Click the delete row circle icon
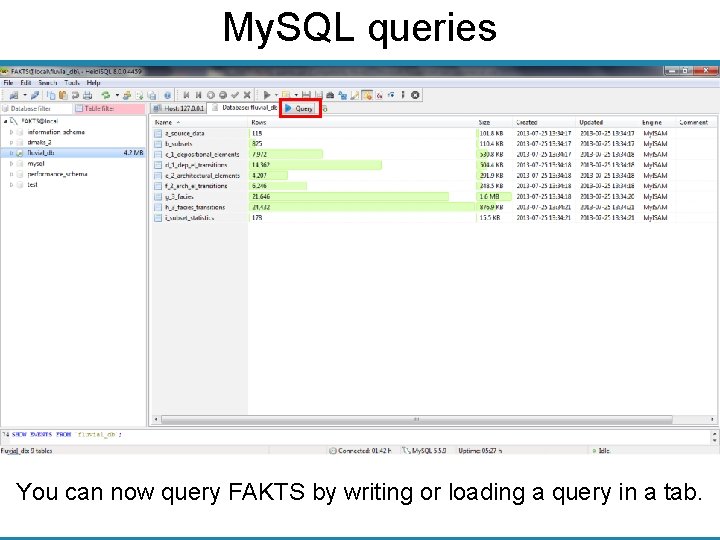The height and width of the screenshot is (540, 720). tap(223, 95)
